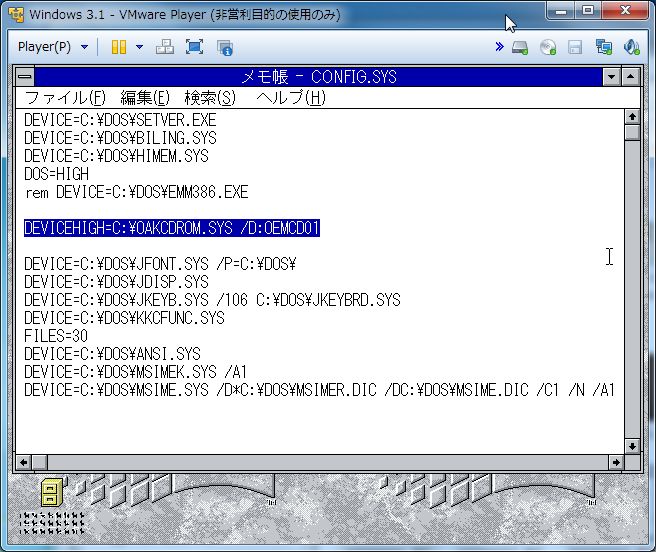Click the JFONT.SYS line

(x=160, y=264)
